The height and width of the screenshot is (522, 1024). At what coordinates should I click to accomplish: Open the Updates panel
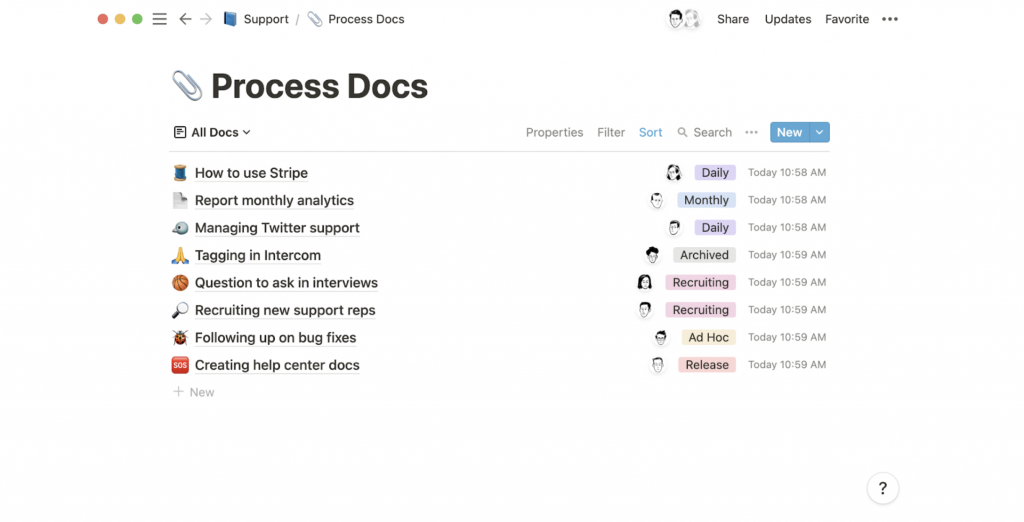click(788, 19)
